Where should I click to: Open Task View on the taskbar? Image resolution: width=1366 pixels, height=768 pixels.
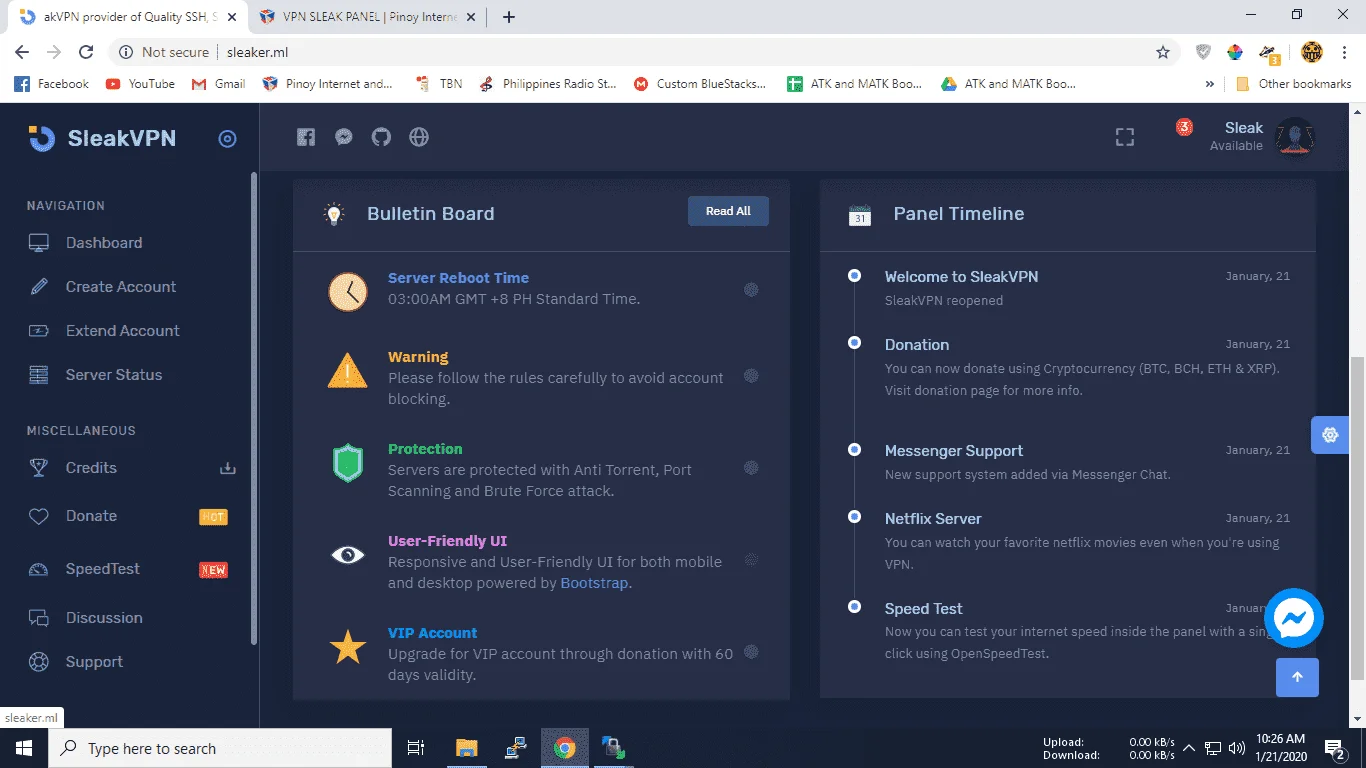point(416,748)
